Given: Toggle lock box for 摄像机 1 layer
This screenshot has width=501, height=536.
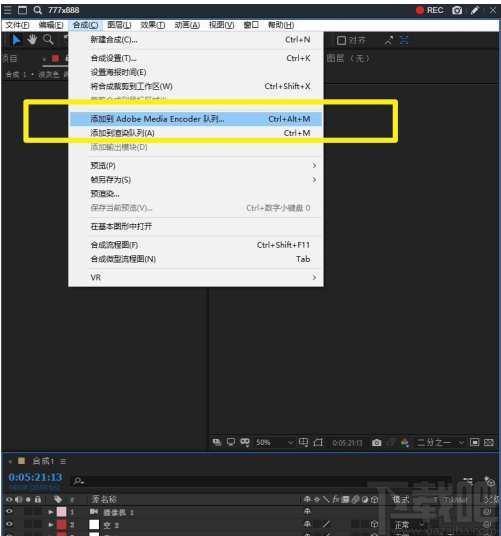Looking at the screenshot, I should click(38, 511).
